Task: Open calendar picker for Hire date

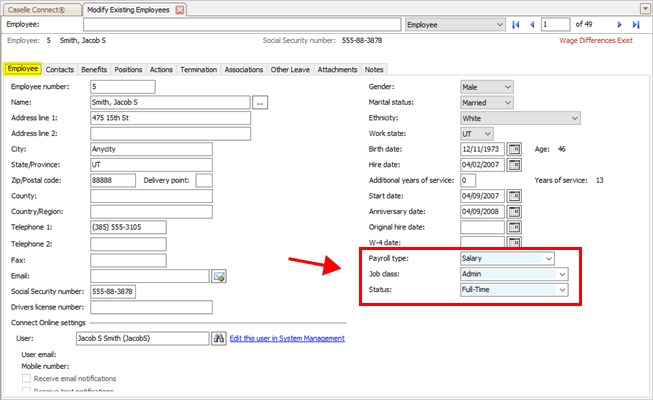Action: point(515,165)
